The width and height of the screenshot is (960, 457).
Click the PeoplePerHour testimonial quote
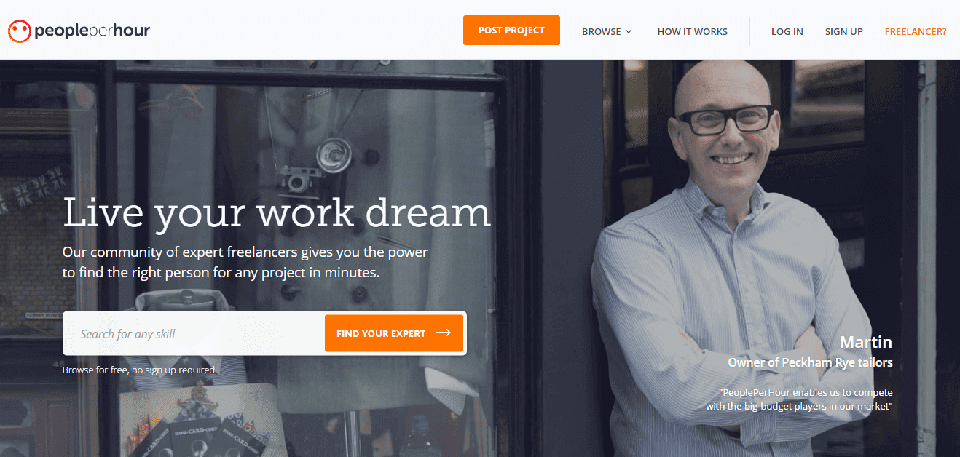(x=806, y=399)
